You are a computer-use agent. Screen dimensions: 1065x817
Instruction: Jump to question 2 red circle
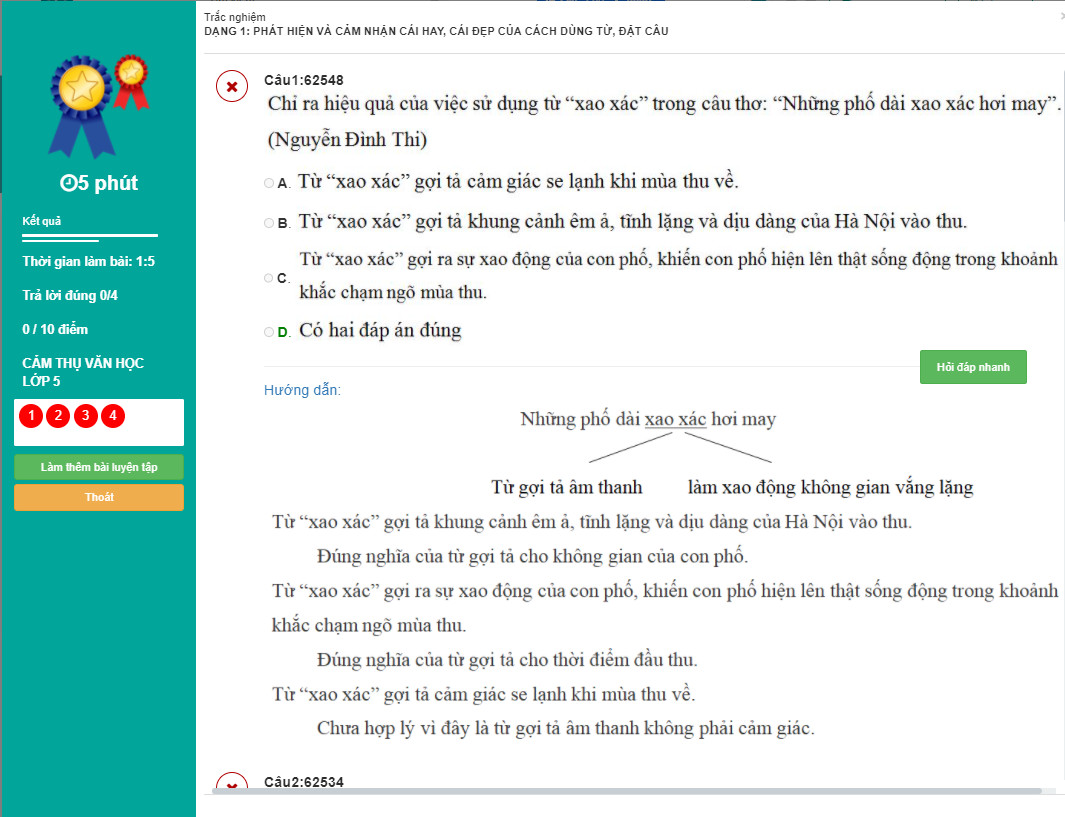[x=58, y=416]
